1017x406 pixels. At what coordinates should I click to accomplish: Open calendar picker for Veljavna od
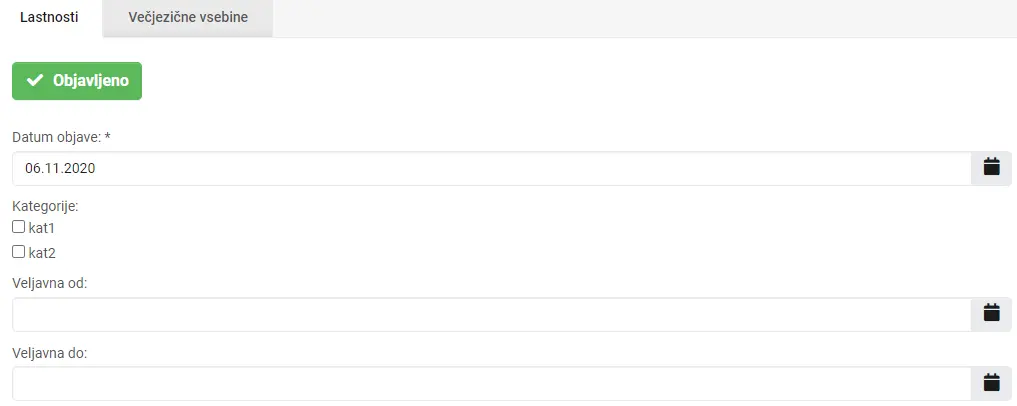click(991, 315)
